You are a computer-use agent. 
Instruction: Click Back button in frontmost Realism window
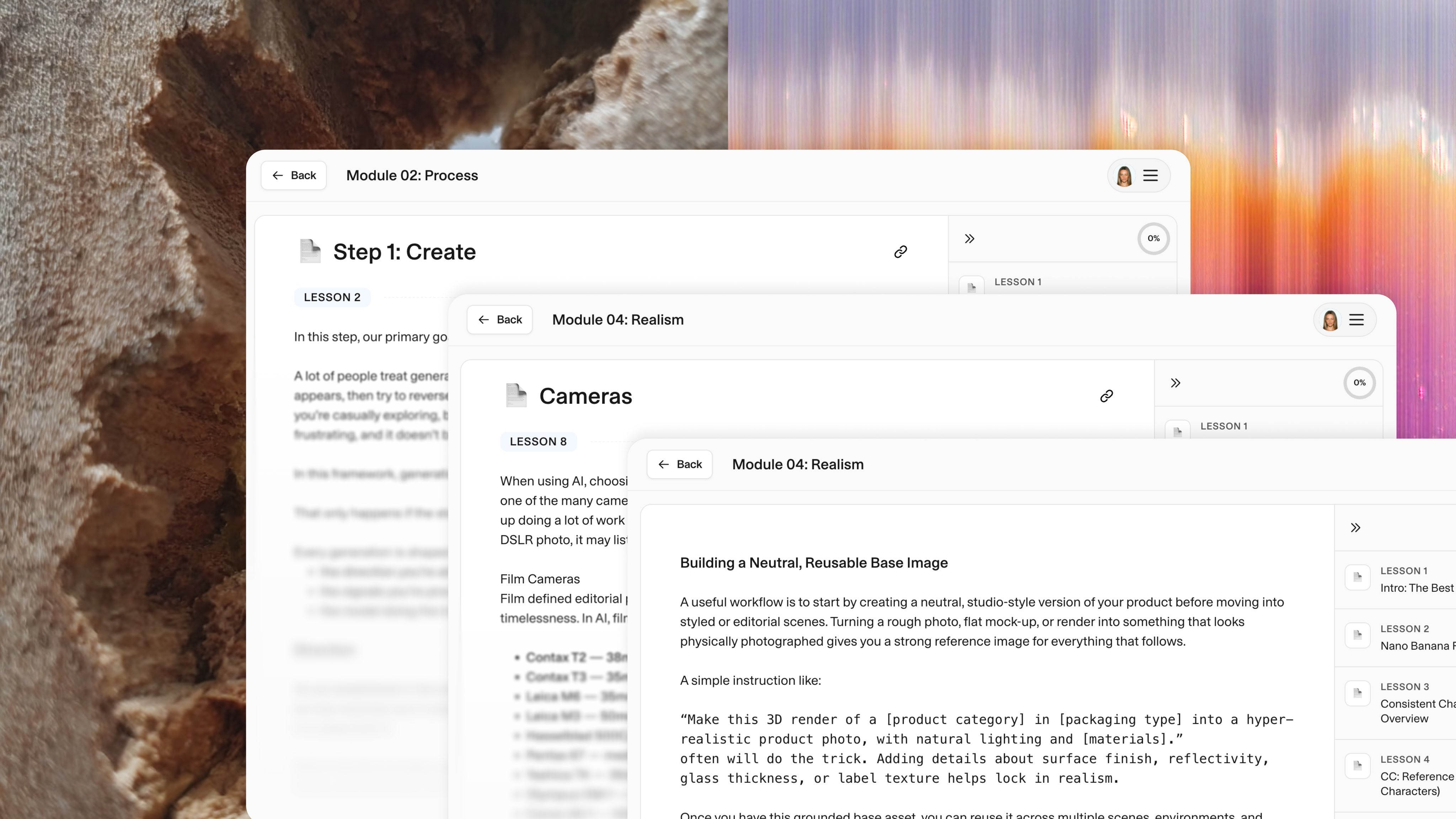coord(679,465)
